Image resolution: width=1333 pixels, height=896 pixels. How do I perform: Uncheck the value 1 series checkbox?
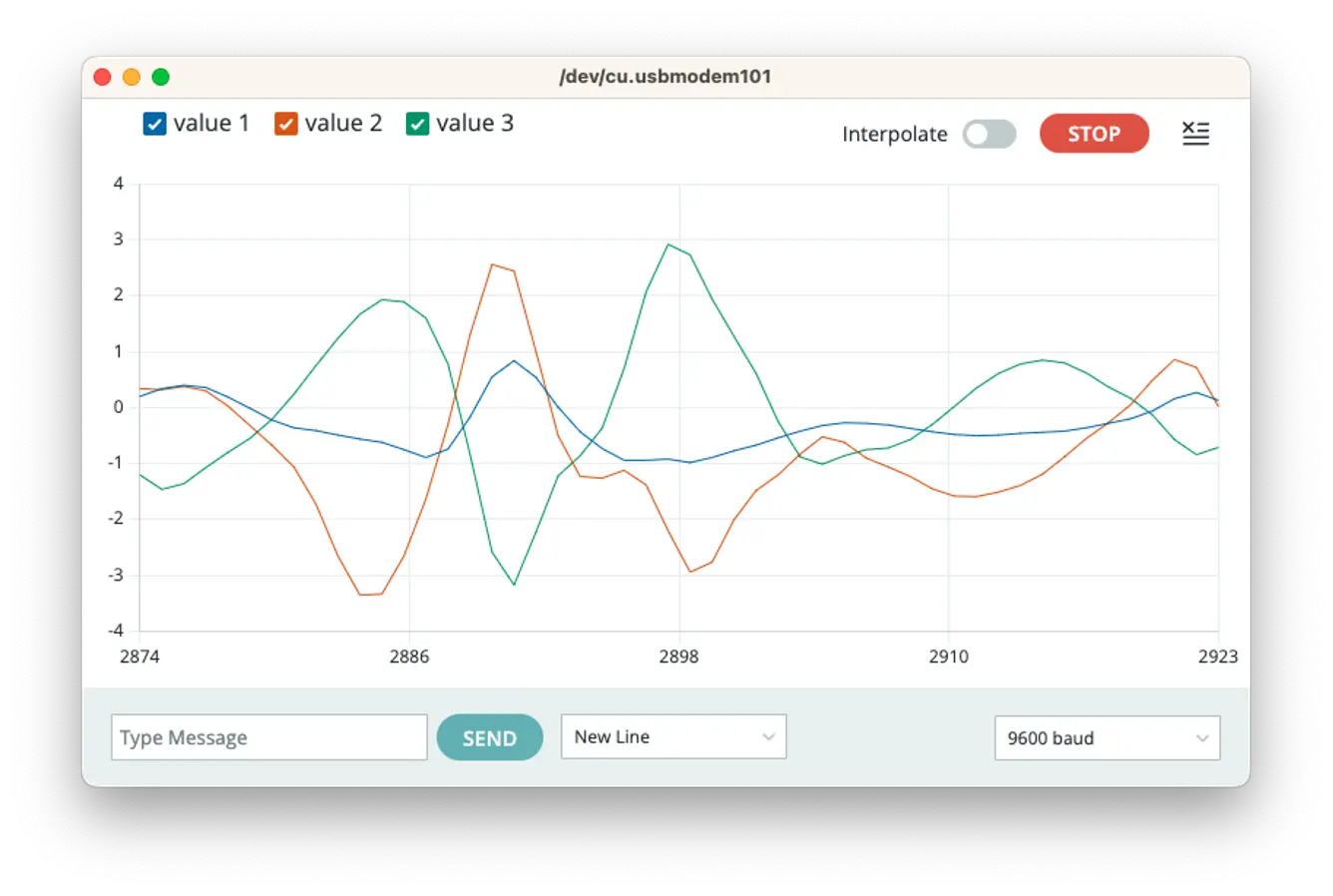[155, 124]
